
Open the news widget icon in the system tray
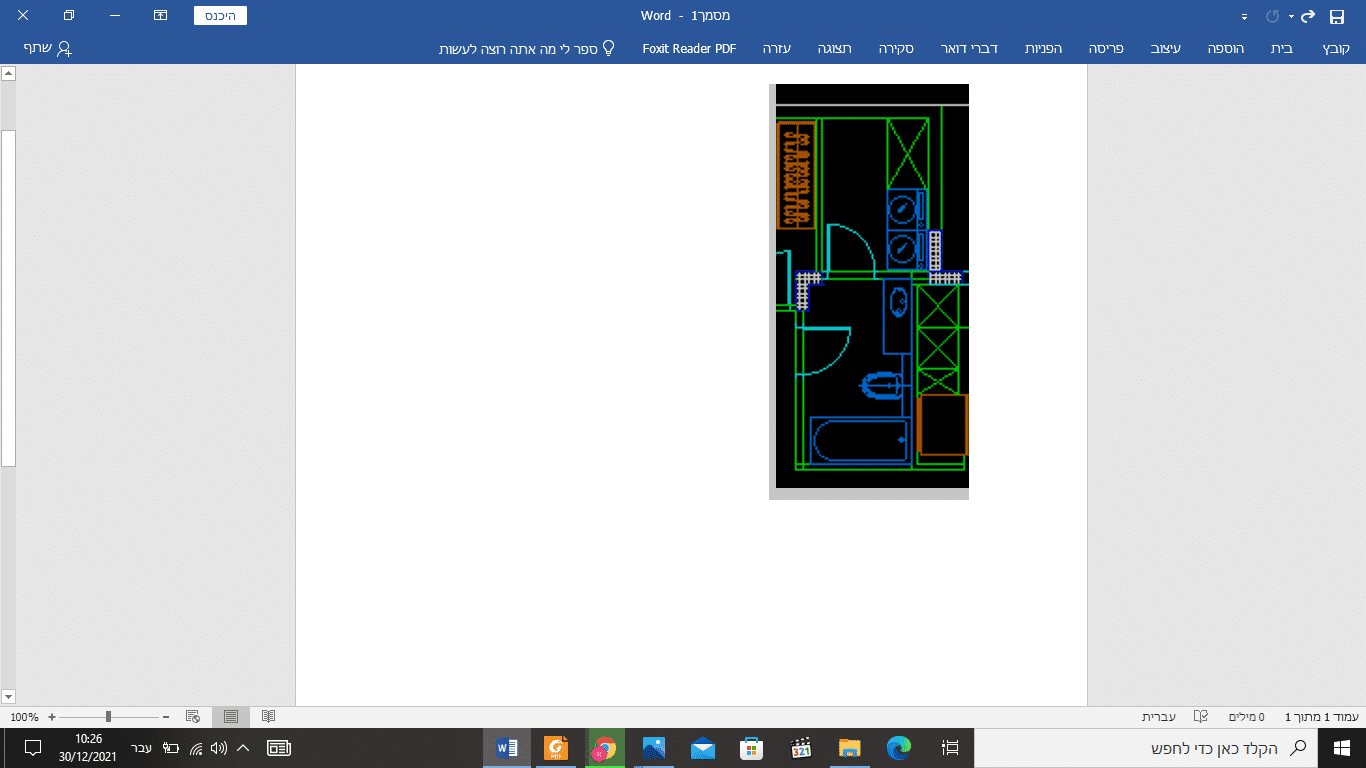[279, 748]
